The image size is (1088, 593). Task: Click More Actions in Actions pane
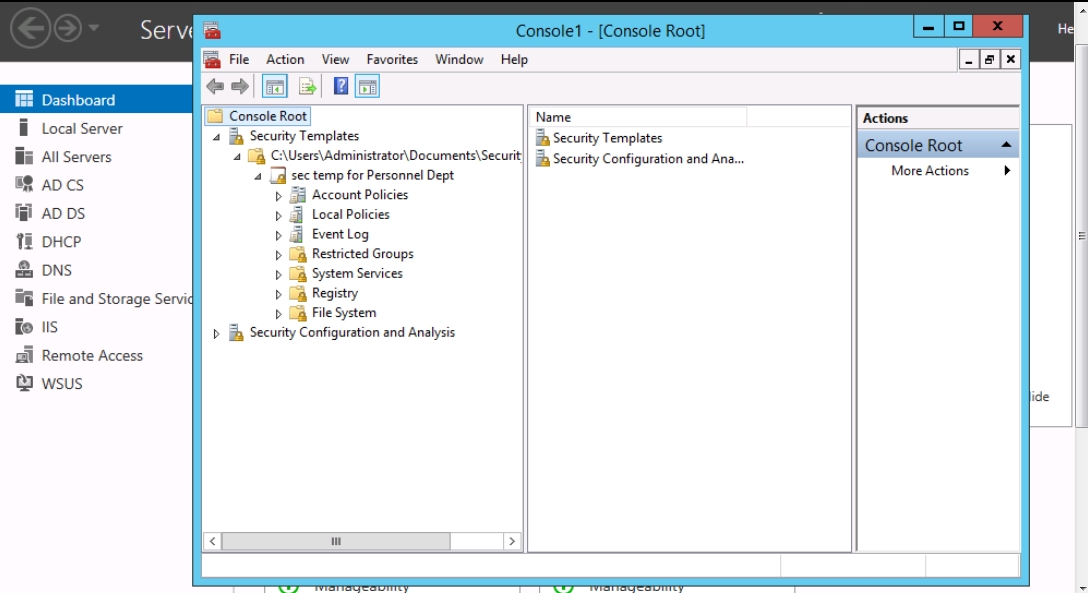point(930,171)
